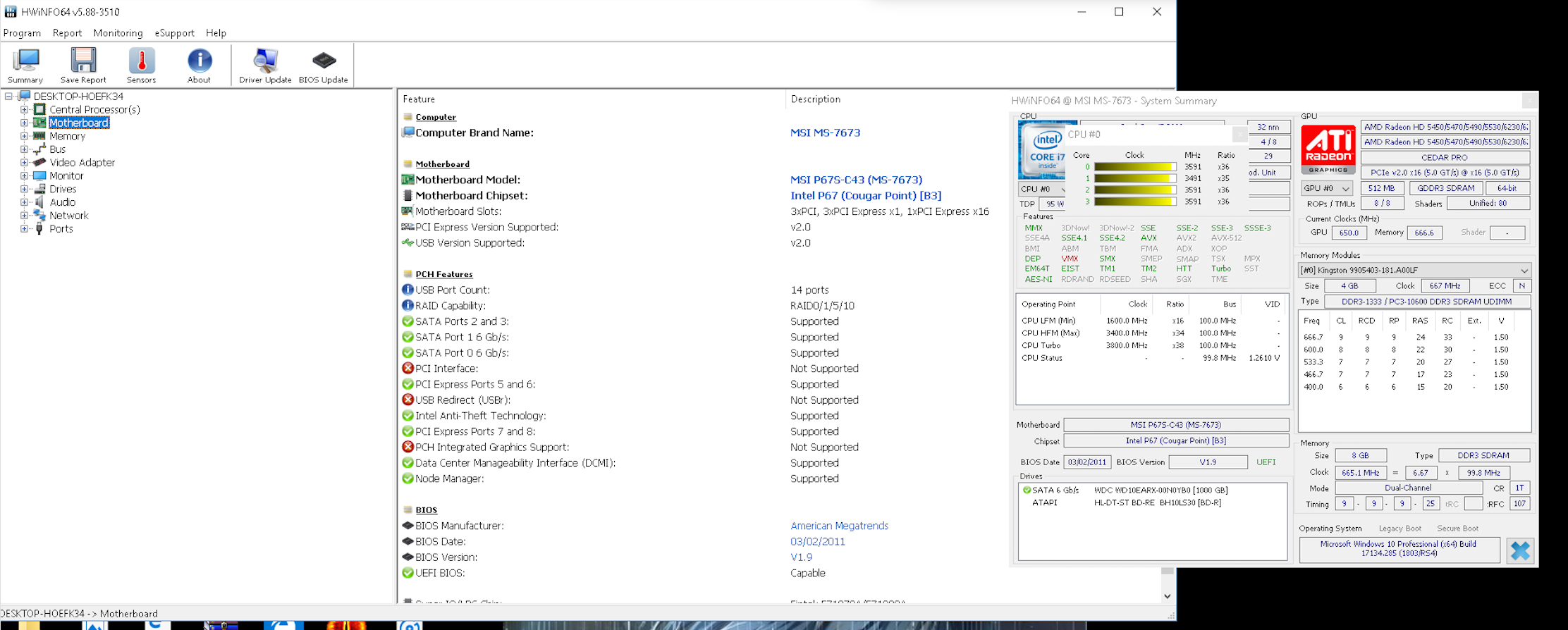Select the Video Adapter tree node

(82, 163)
